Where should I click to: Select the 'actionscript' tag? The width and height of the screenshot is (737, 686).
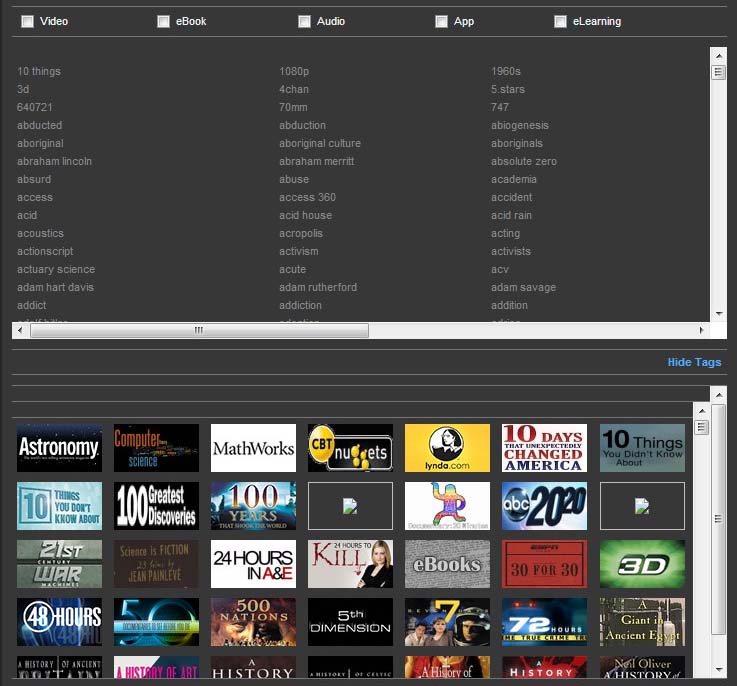(45, 252)
